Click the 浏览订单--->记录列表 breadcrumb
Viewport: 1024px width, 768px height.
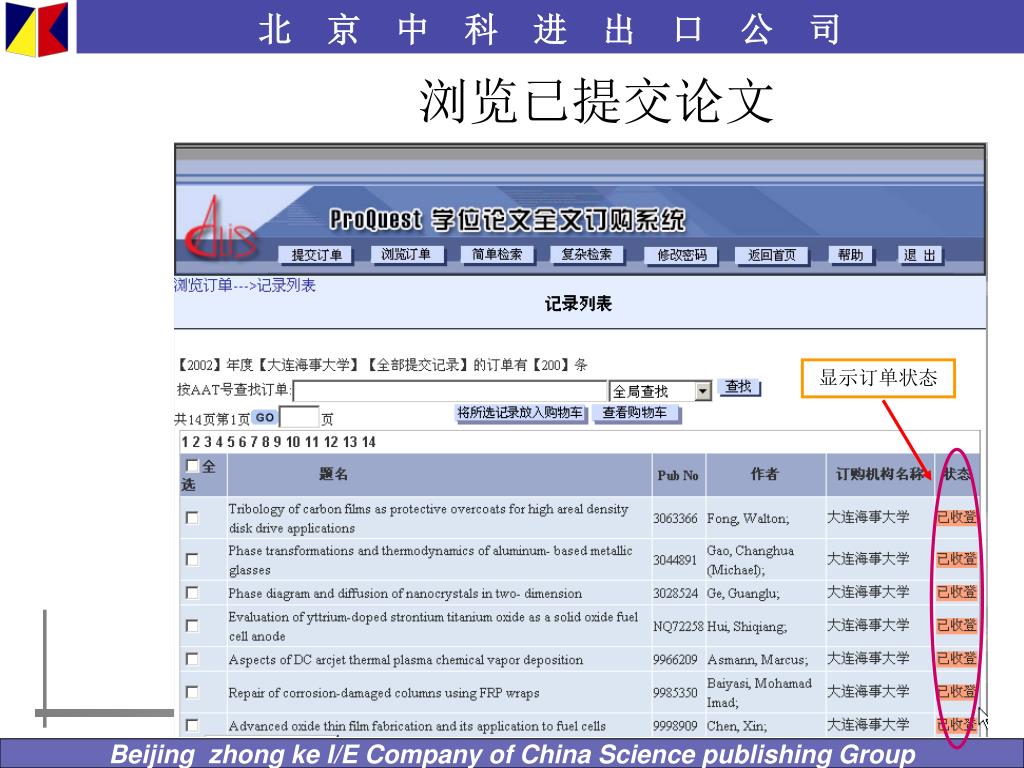coord(245,285)
